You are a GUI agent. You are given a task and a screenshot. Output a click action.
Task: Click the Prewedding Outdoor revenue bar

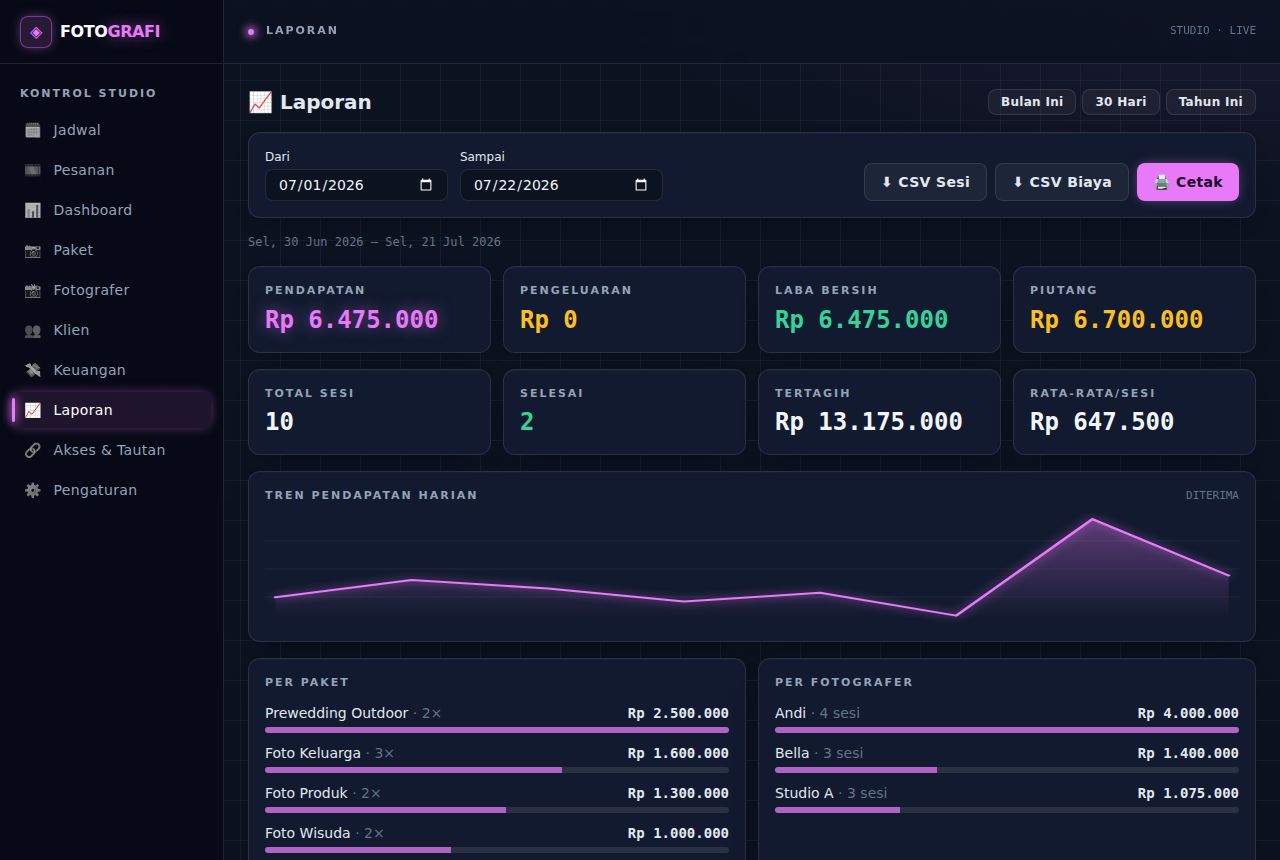click(x=497, y=730)
